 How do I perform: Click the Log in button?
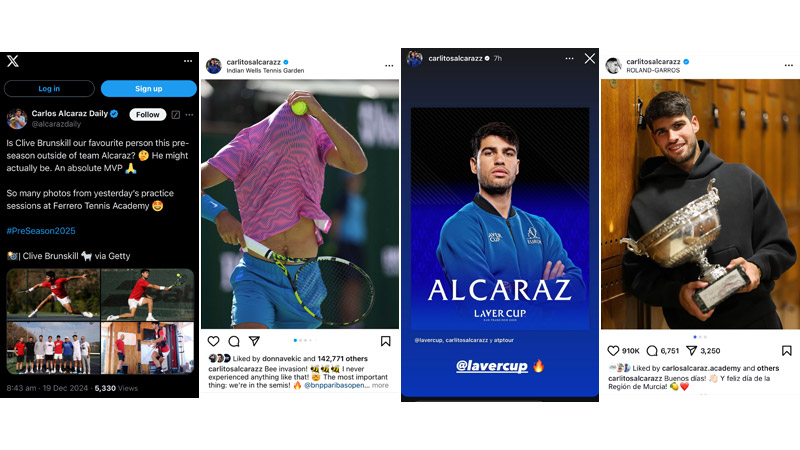49,88
